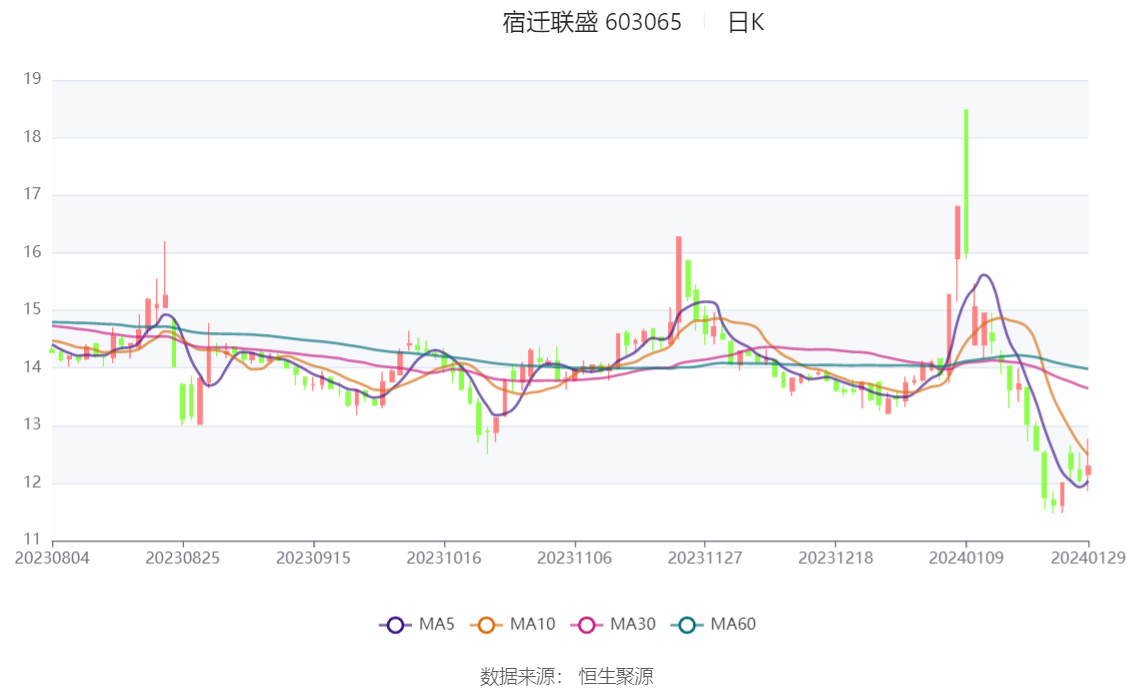Click the y-axis value 13
This screenshot has width=1134, height=689.
32,424
